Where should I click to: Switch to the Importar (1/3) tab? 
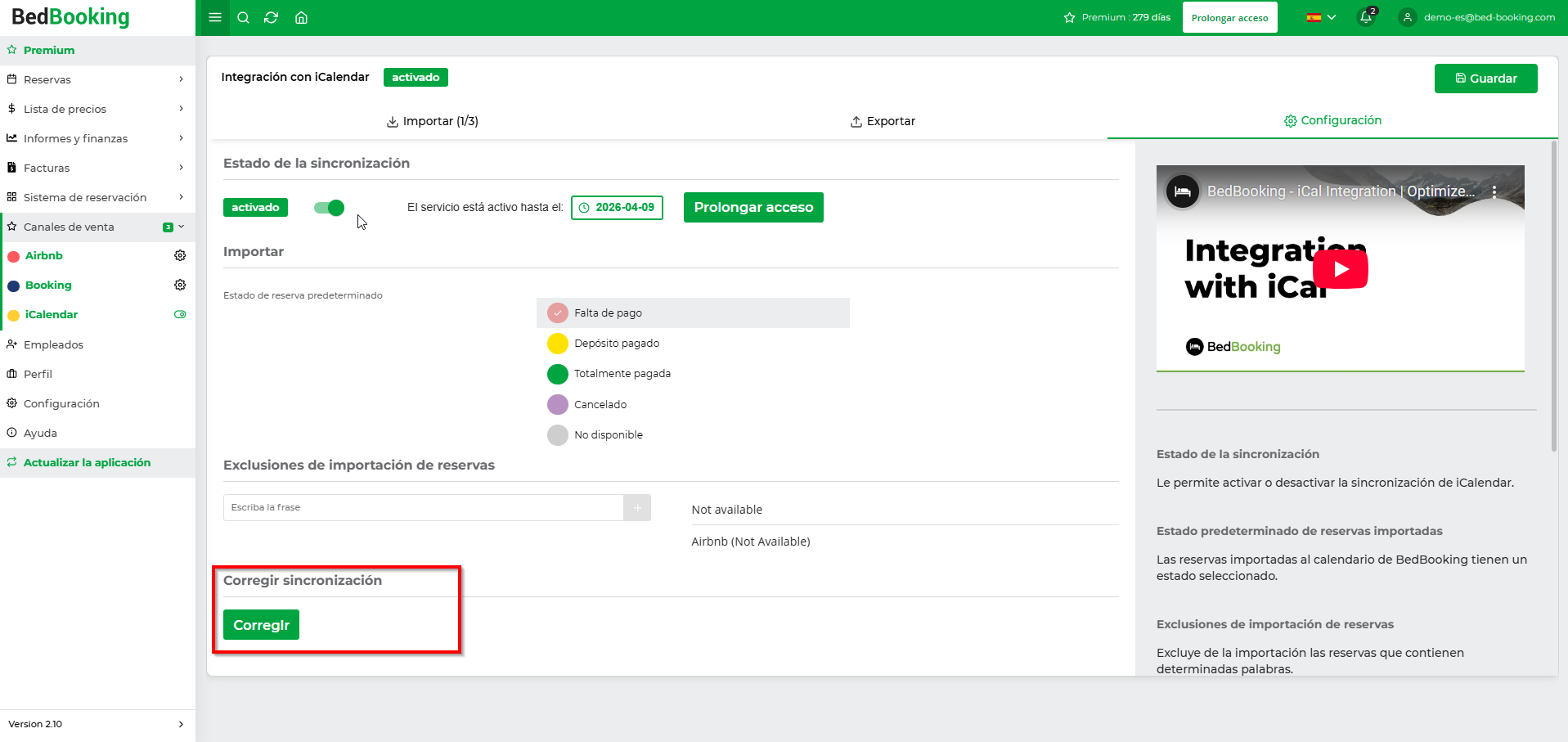(x=433, y=121)
